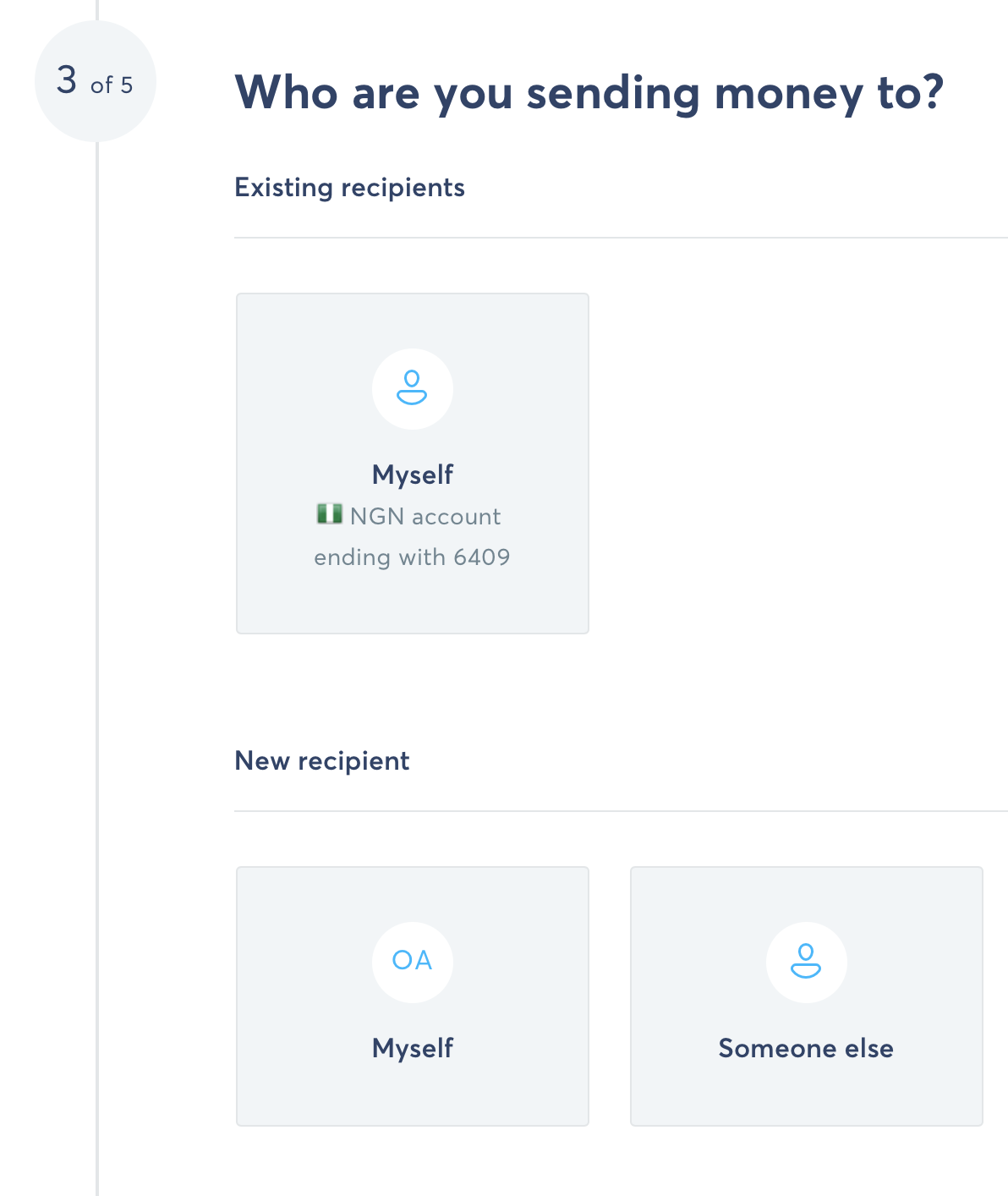
Task: Click the 'Someone else' label text
Action: tap(806, 1049)
